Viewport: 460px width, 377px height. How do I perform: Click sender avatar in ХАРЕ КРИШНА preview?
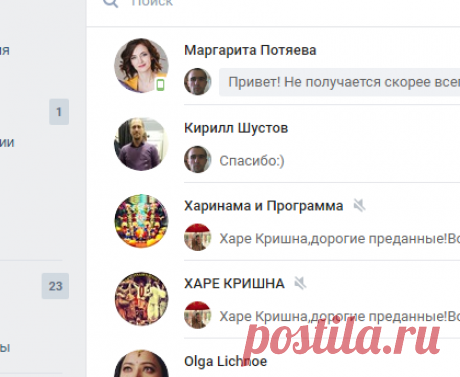[x=198, y=315]
